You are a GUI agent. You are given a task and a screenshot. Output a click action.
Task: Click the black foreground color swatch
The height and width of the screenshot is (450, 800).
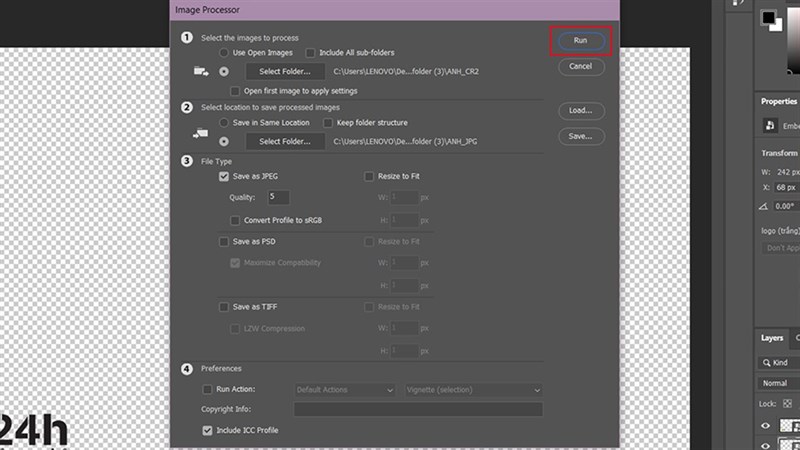click(767, 17)
